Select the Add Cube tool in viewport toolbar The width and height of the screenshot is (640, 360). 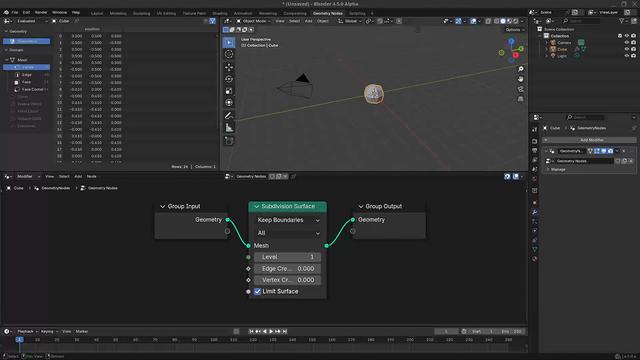pyautogui.click(x=229, y=141)
